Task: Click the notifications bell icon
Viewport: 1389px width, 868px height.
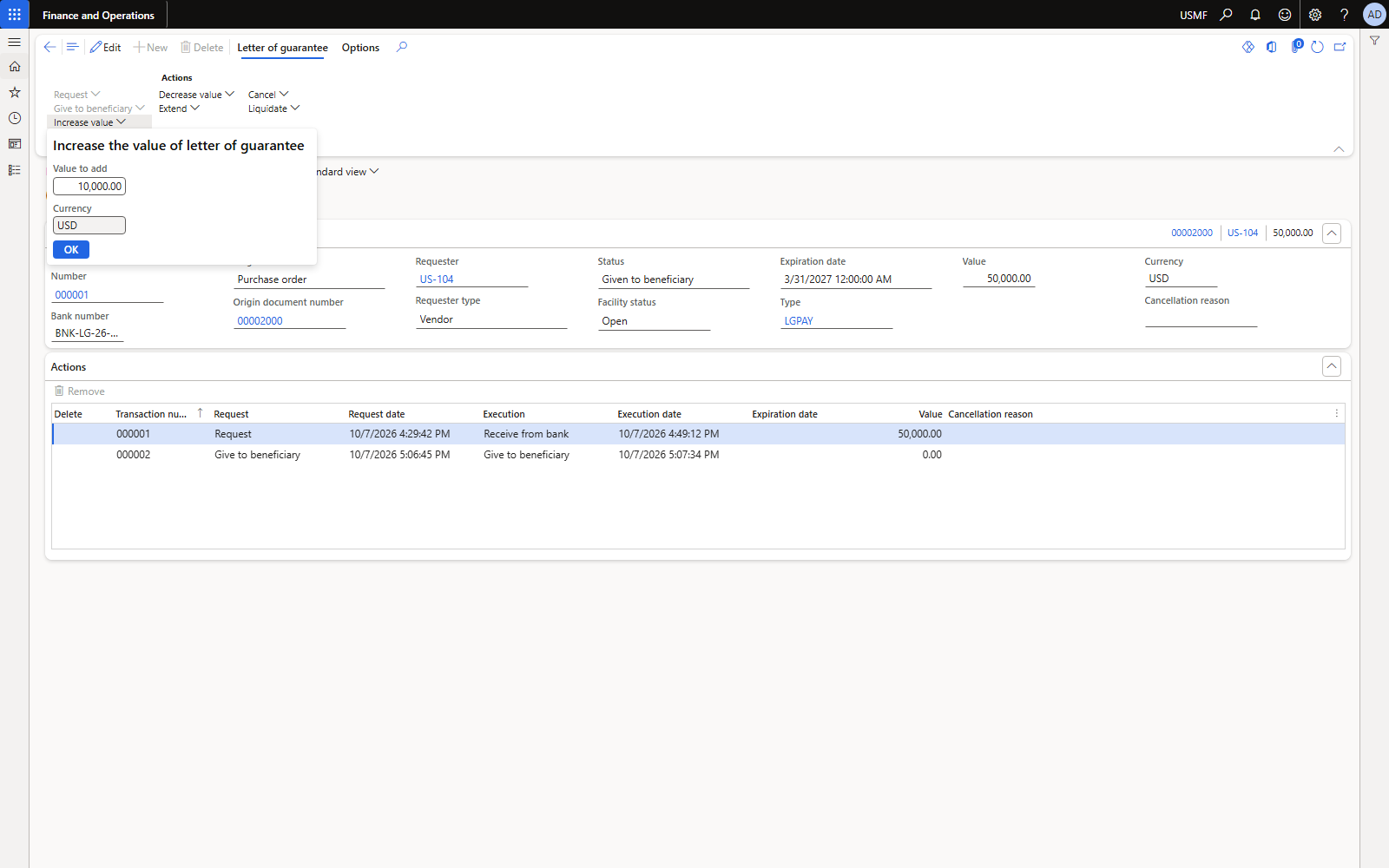Action: click(1255, 15)
